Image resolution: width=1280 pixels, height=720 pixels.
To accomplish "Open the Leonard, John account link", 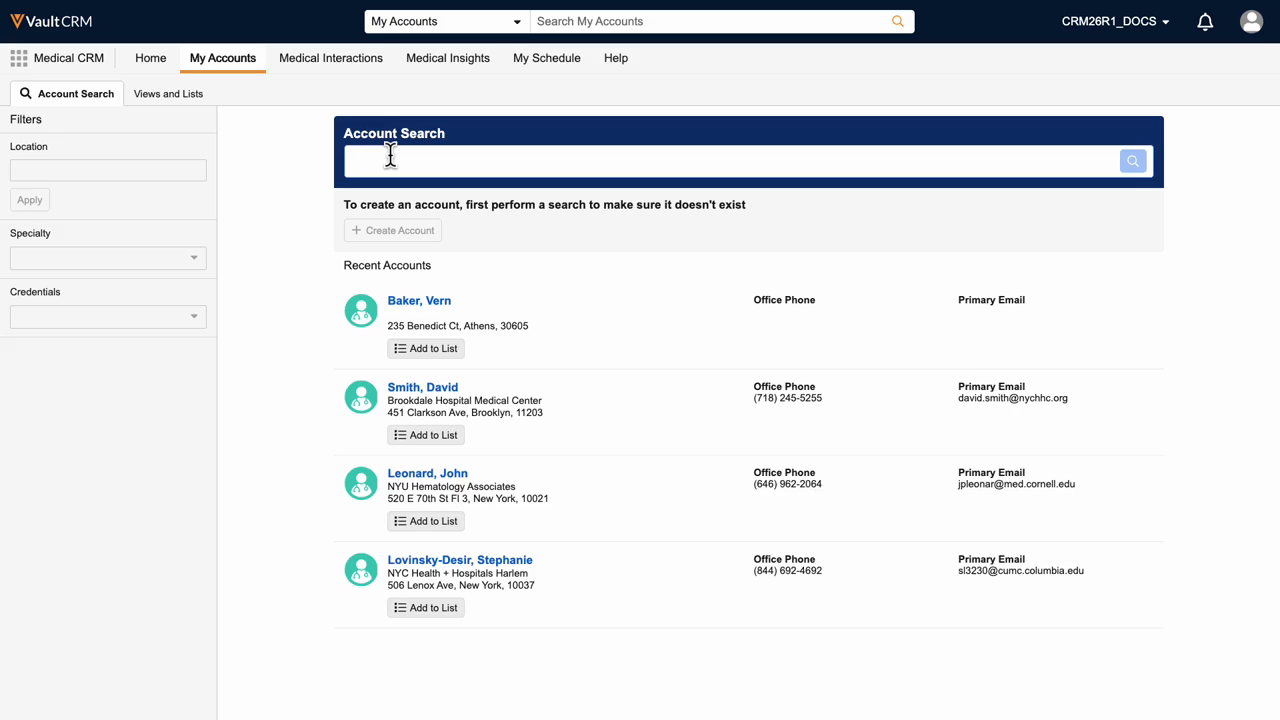I will [x=427, y=473].
